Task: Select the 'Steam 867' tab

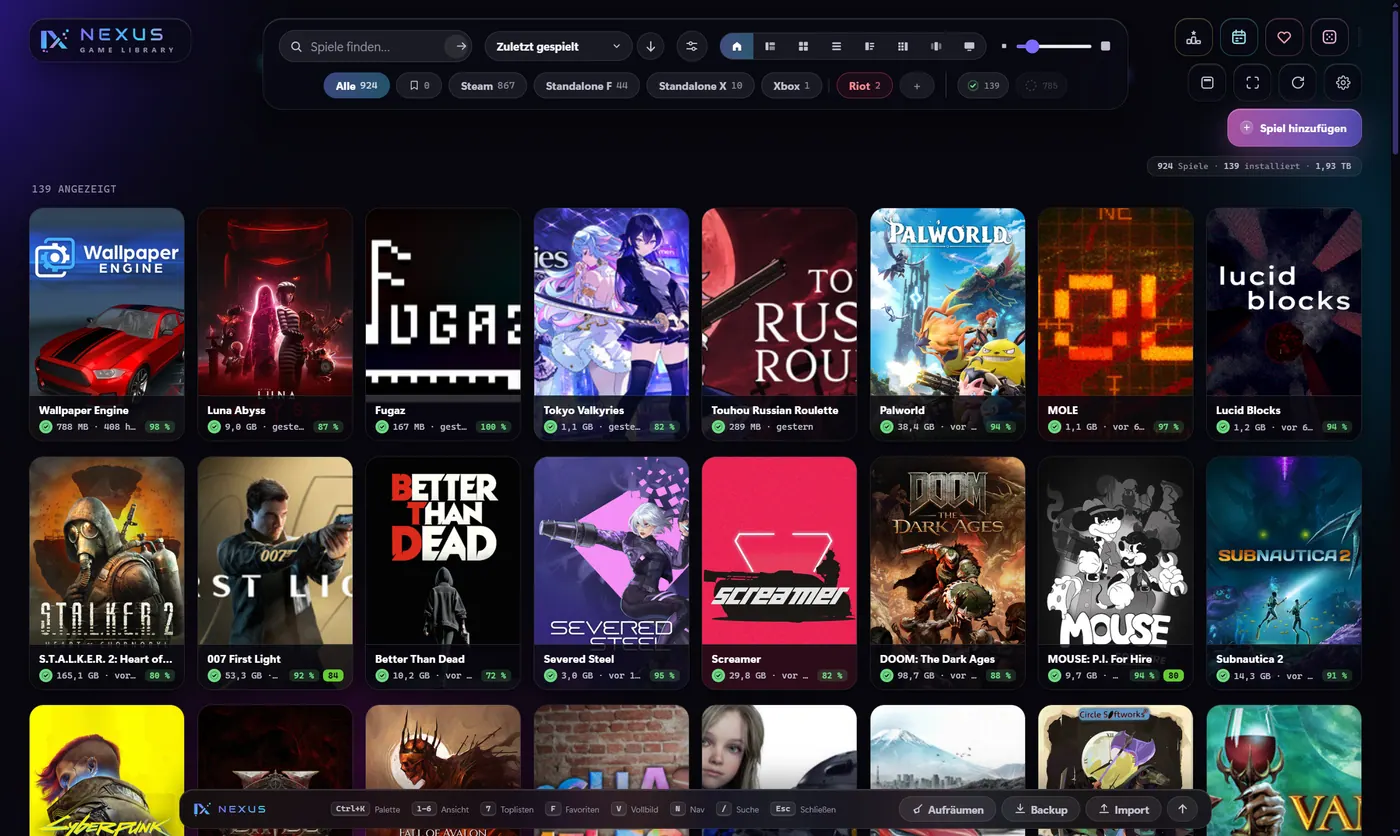Action: 488,86
